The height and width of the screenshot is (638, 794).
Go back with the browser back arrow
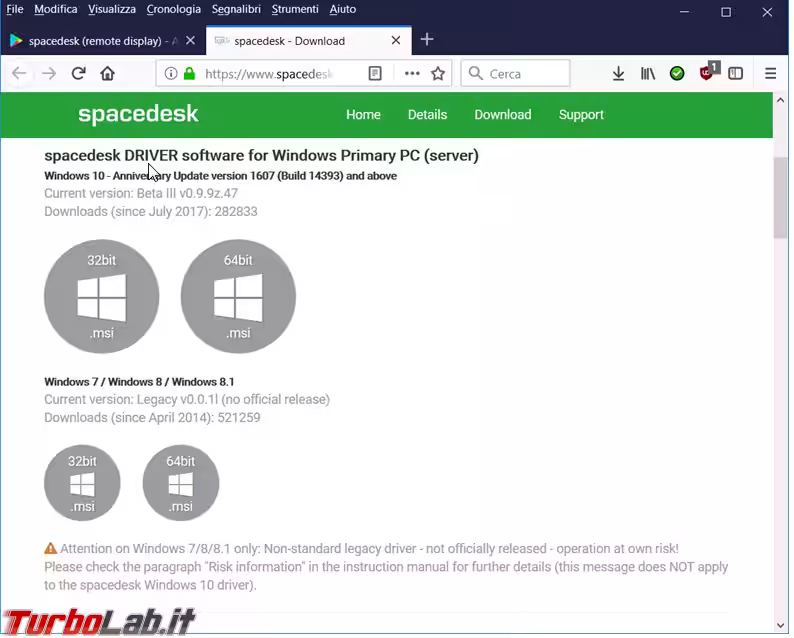19,74
